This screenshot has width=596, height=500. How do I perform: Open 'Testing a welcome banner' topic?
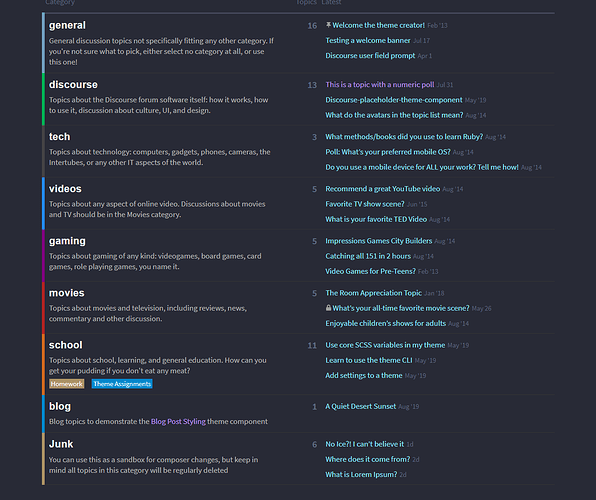coord(368,40)
